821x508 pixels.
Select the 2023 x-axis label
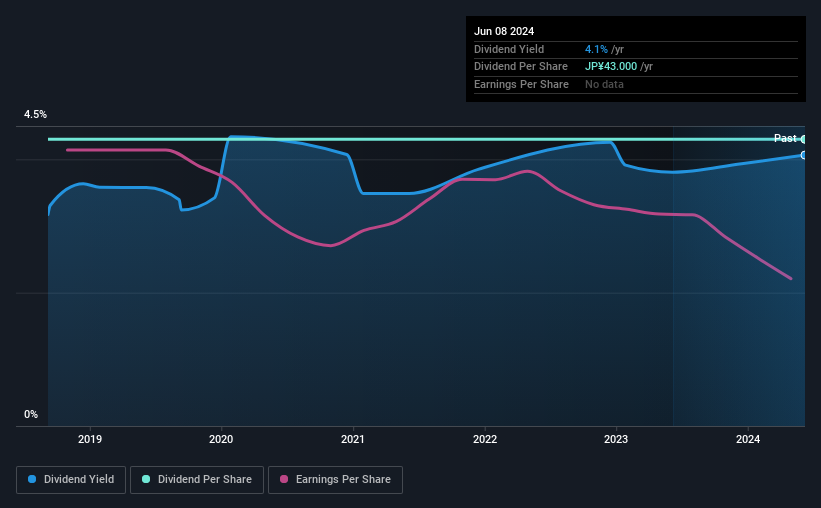(616, 439)
